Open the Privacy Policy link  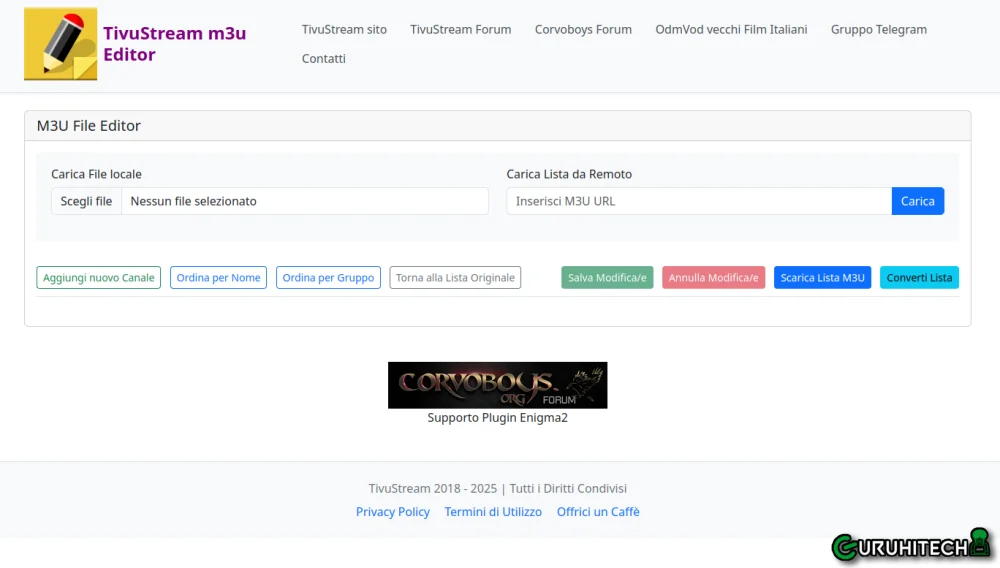coord(393,512)
